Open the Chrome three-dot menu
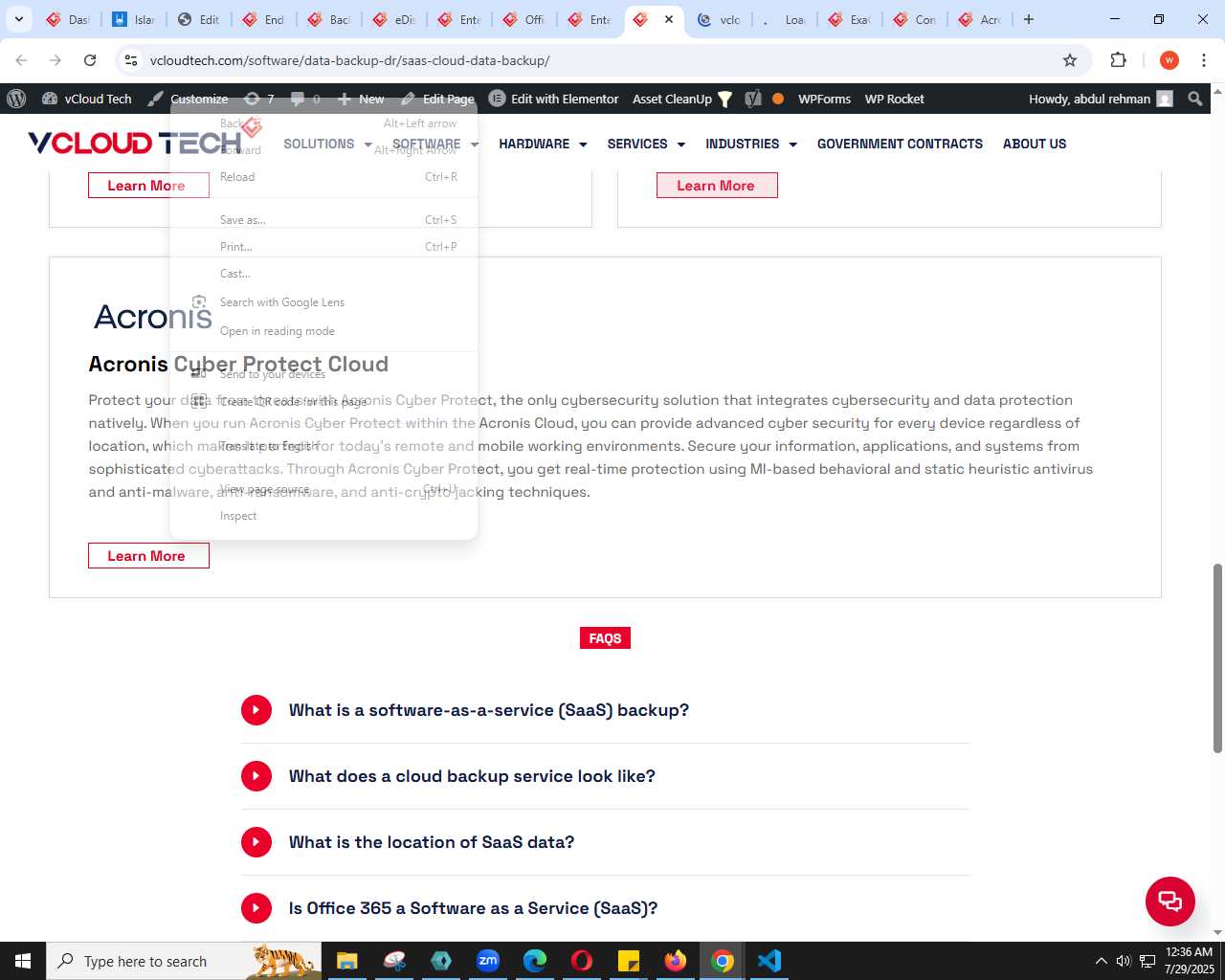Image resolution: width=1225 pixels, height=980 pixels. pyautogui.click(x=1204, y=60)
